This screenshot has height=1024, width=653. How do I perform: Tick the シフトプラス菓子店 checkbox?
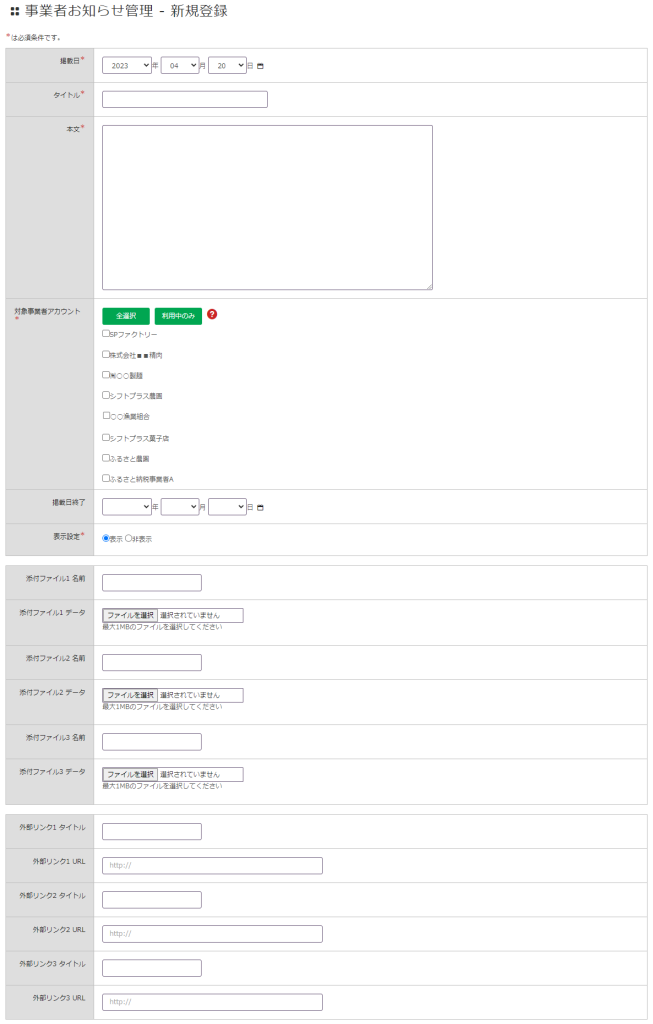click(x=106, y=437)
